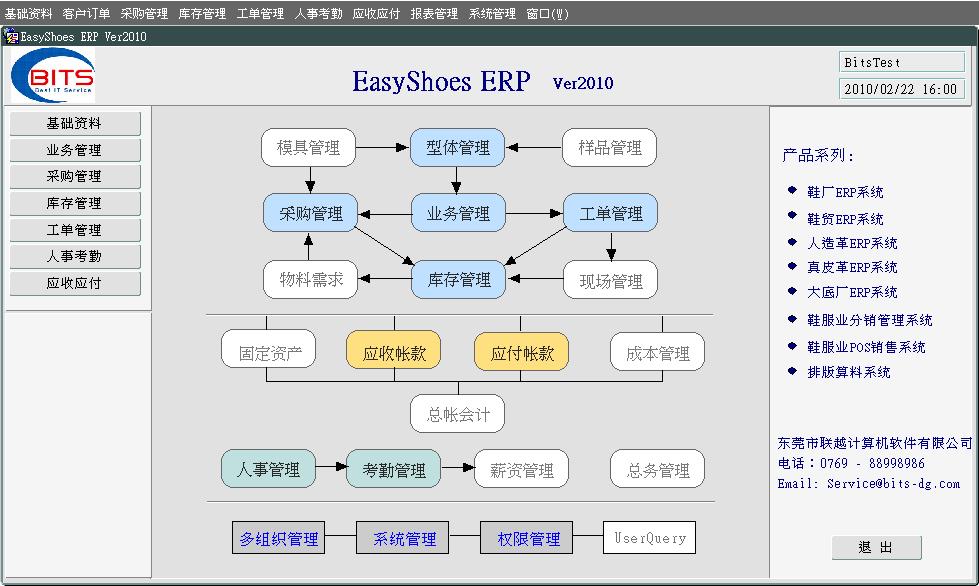This screenshot has width=979, height=586.
Task: Click the 排版算料系统 product link
Action: [x=849, y=372]
